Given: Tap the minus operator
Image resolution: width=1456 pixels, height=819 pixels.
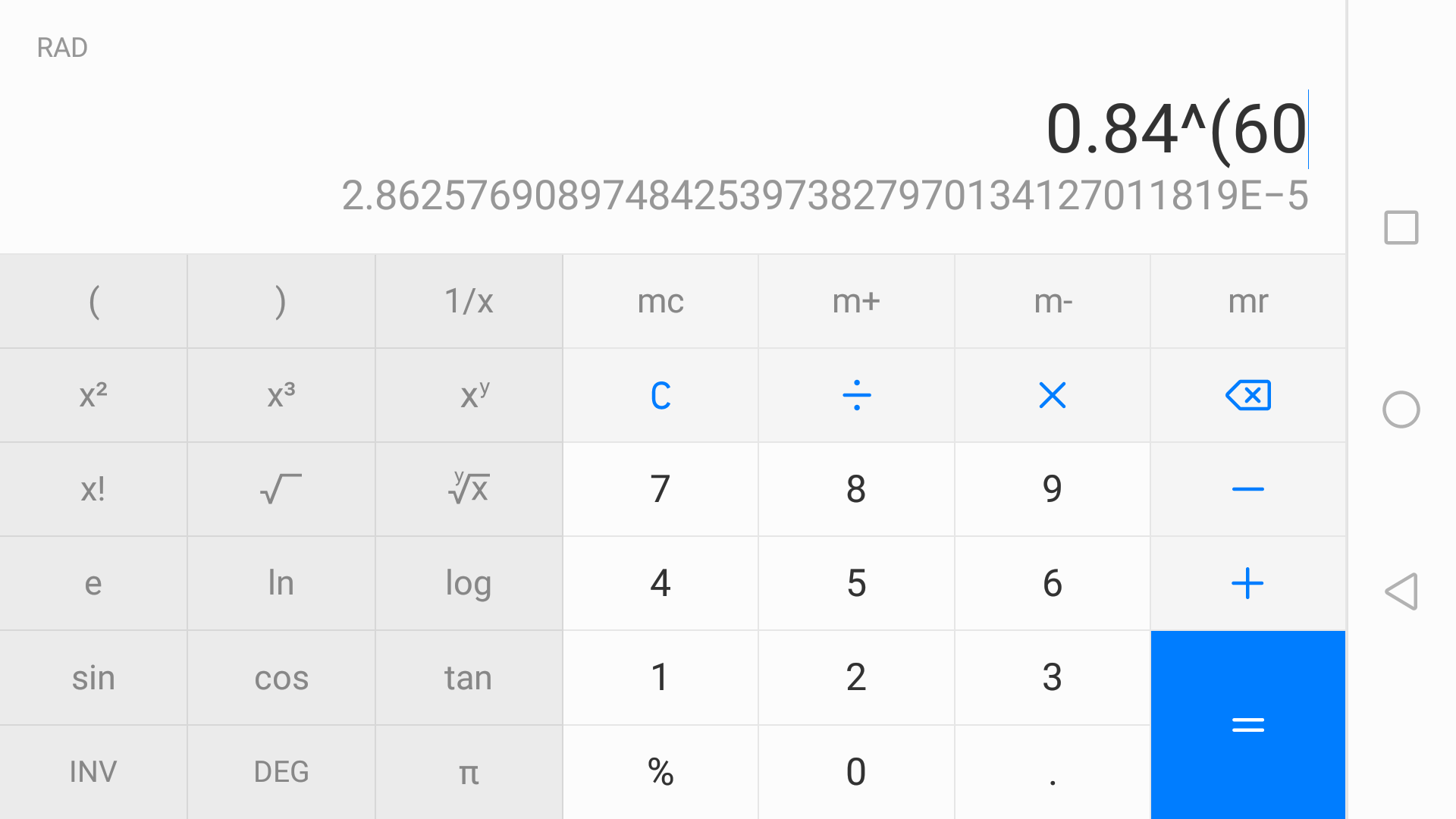Looking at the screenshot, I should pos(1248,489).
